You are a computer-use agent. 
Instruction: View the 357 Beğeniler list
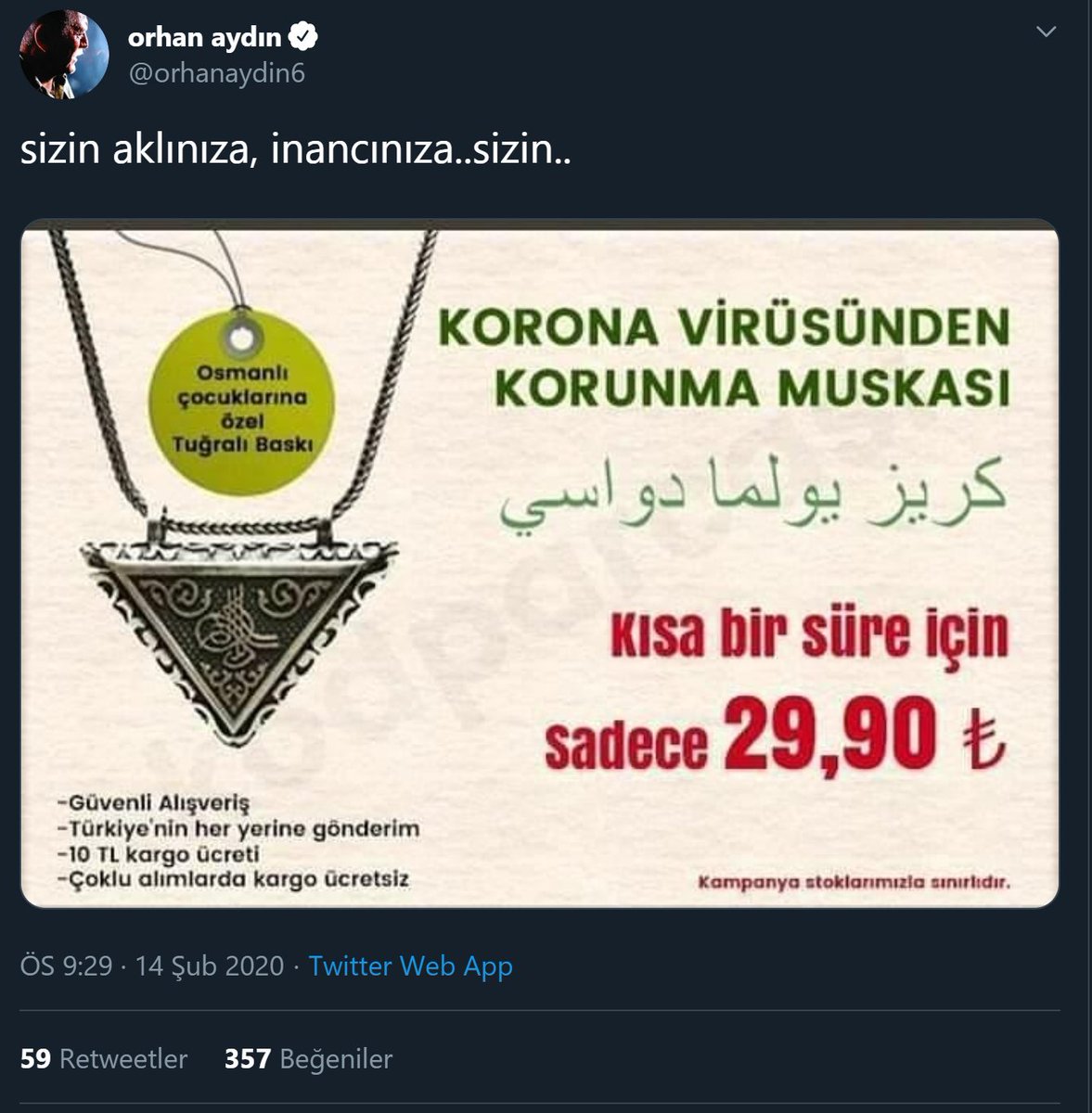308,1058
